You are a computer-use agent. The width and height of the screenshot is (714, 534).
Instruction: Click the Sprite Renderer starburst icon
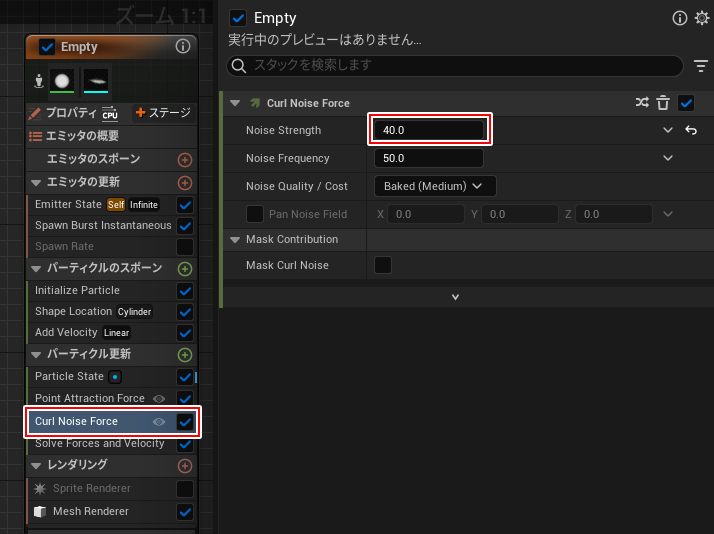click(40, 488)
